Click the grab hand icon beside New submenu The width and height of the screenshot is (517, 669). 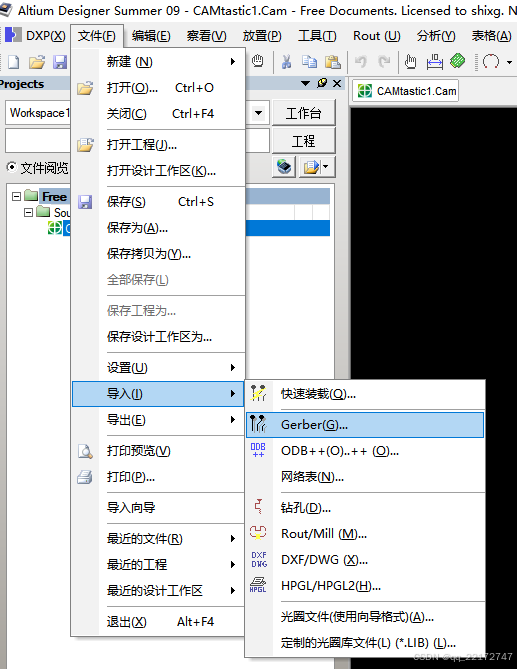coord(257,61)
